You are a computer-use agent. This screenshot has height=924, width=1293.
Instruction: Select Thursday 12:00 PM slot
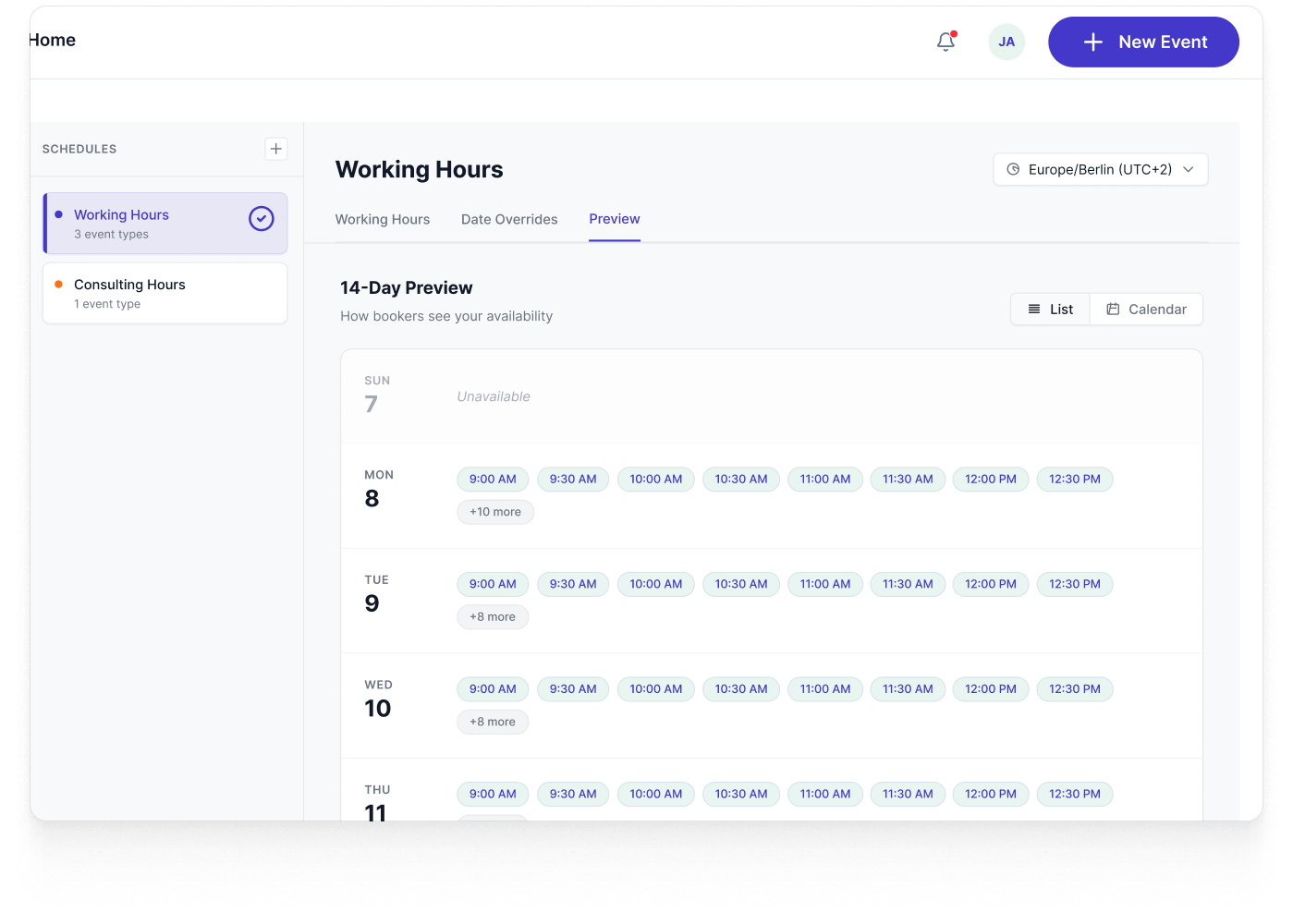[x=991, y=794]
